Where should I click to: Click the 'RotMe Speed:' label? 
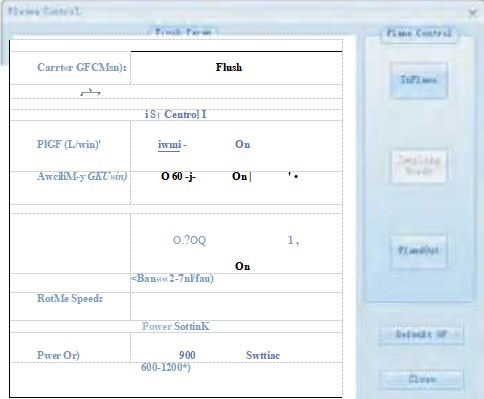pos(70,298)
